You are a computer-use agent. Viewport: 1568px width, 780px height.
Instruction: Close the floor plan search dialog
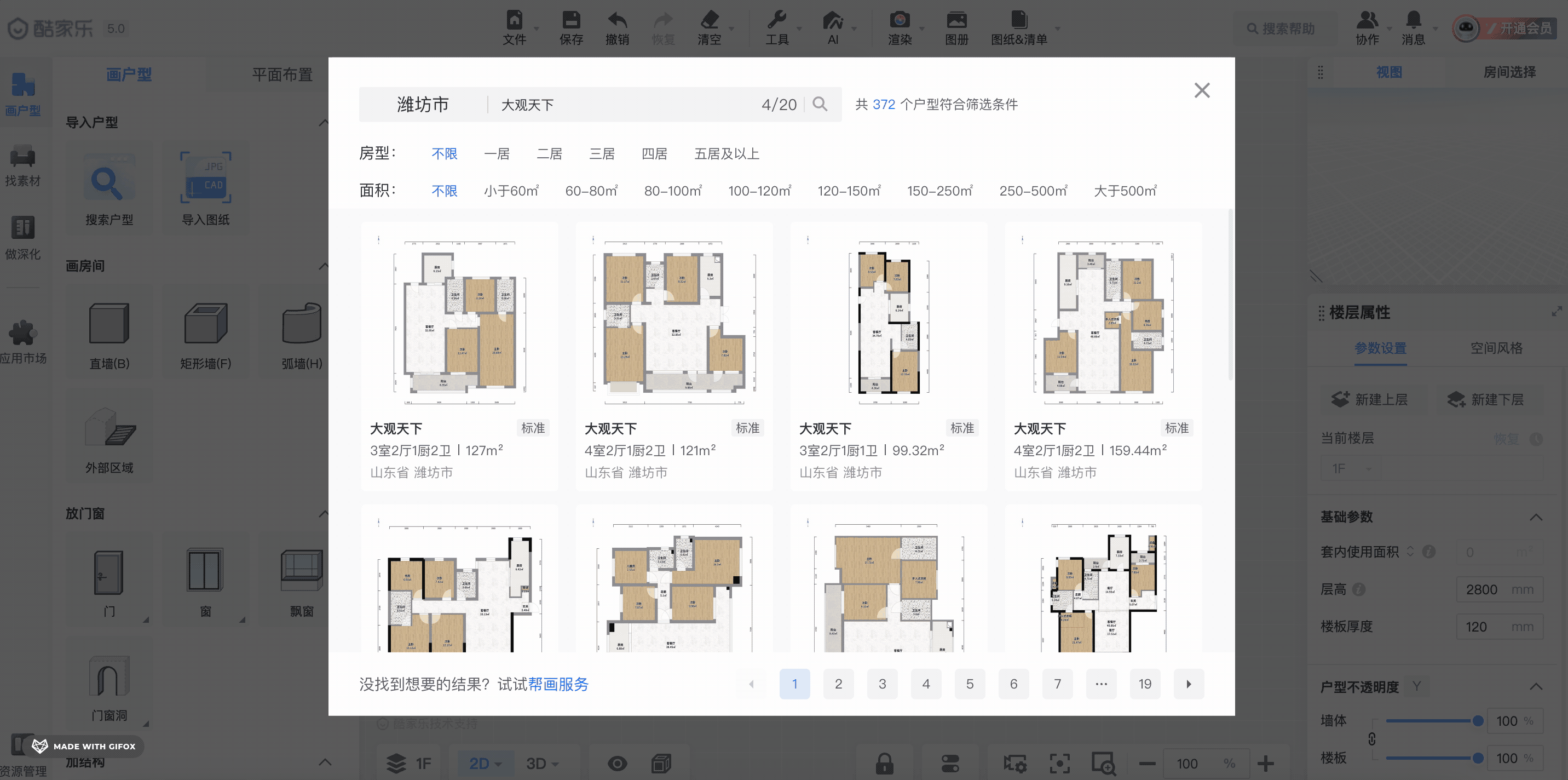pyautogui.click(x=1202, y=90)
